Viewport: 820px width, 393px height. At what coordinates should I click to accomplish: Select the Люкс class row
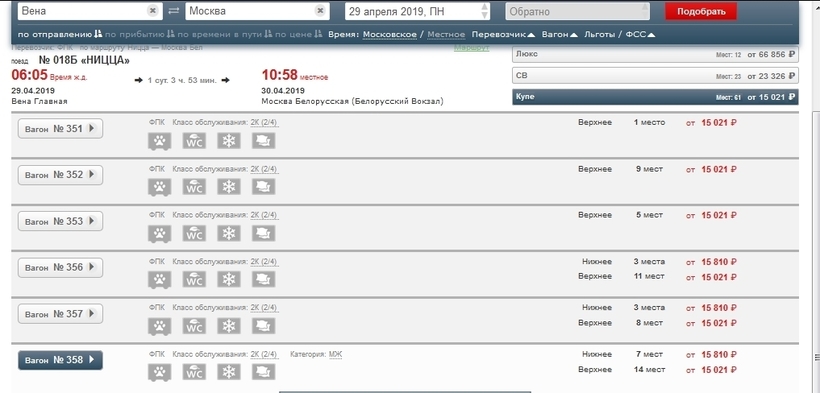coord(655,54)
